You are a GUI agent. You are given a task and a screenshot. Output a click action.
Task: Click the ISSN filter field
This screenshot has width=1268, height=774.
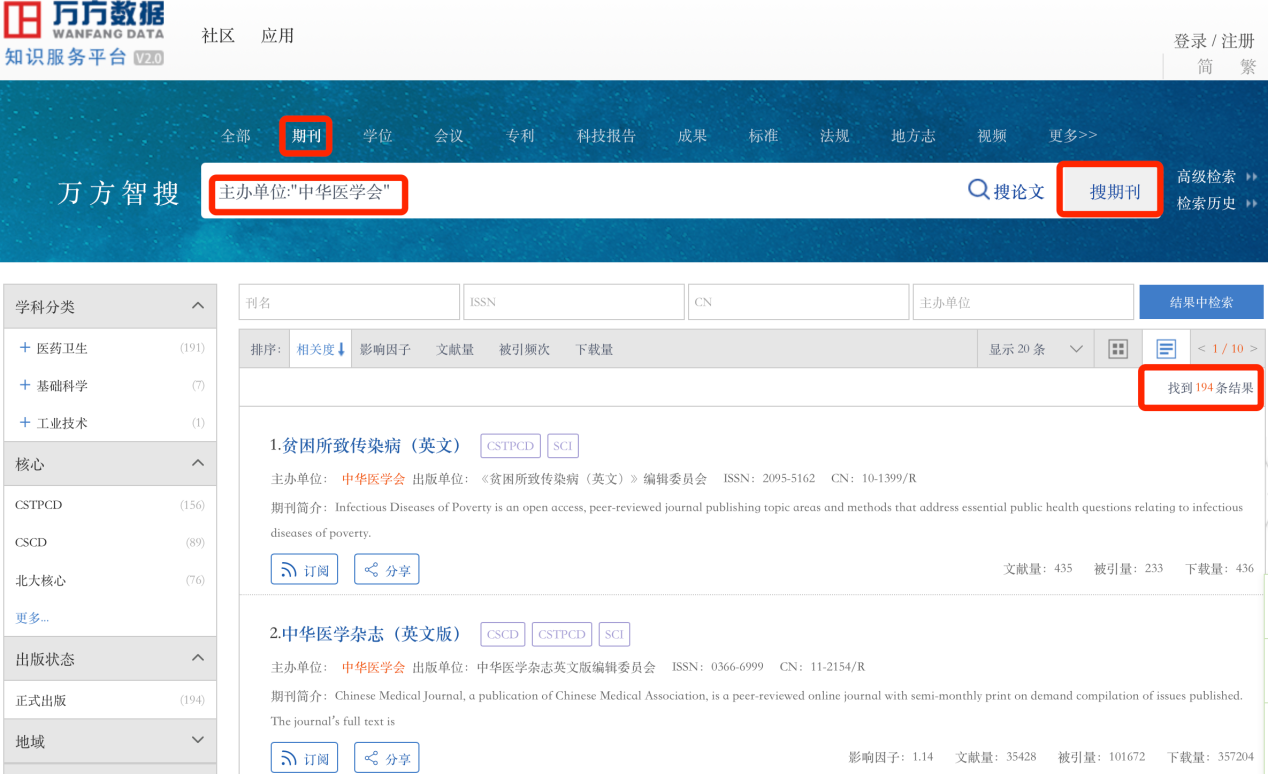(574, 302)
